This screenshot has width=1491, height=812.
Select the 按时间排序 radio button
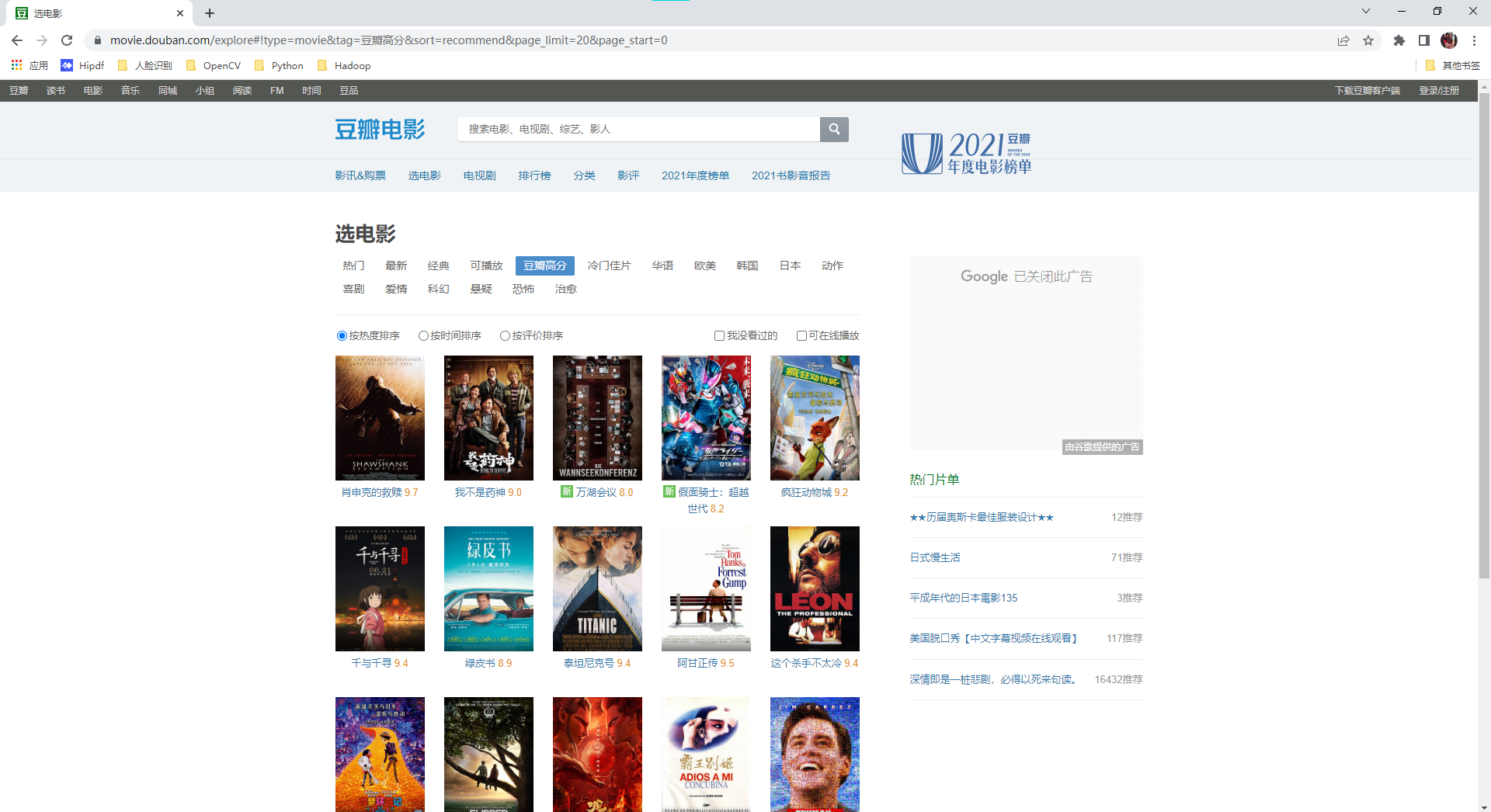pos(423,335)
